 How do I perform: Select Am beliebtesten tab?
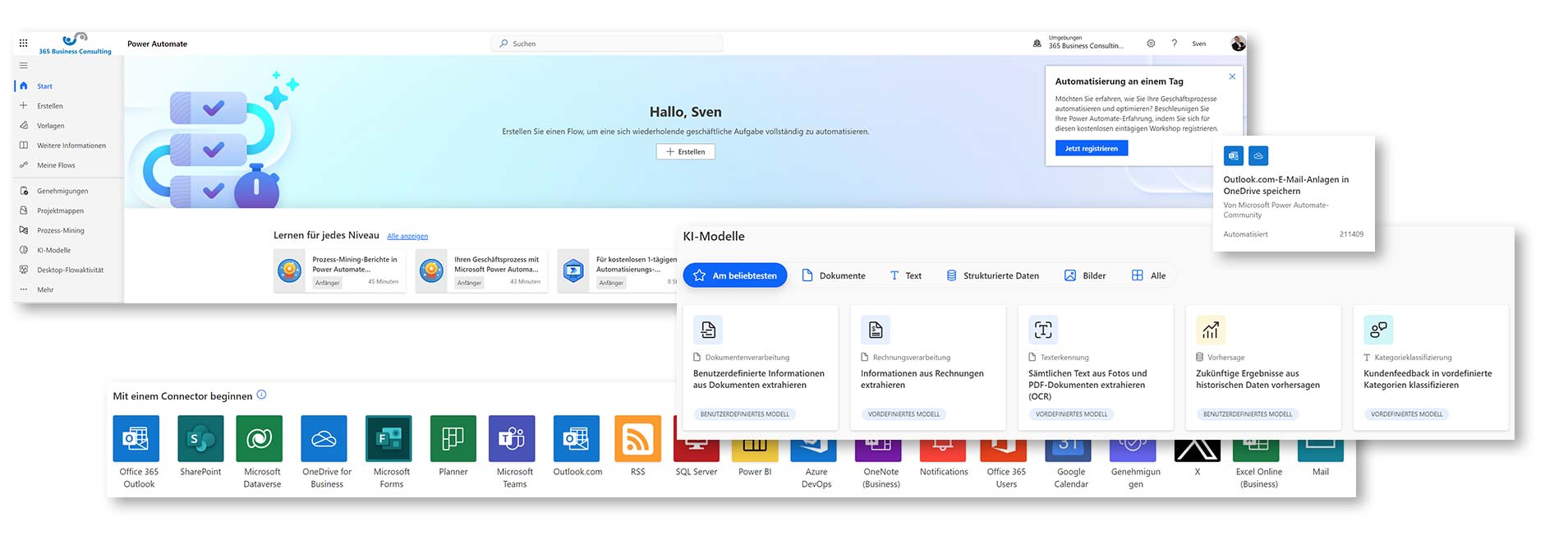[x=735, y=275]
